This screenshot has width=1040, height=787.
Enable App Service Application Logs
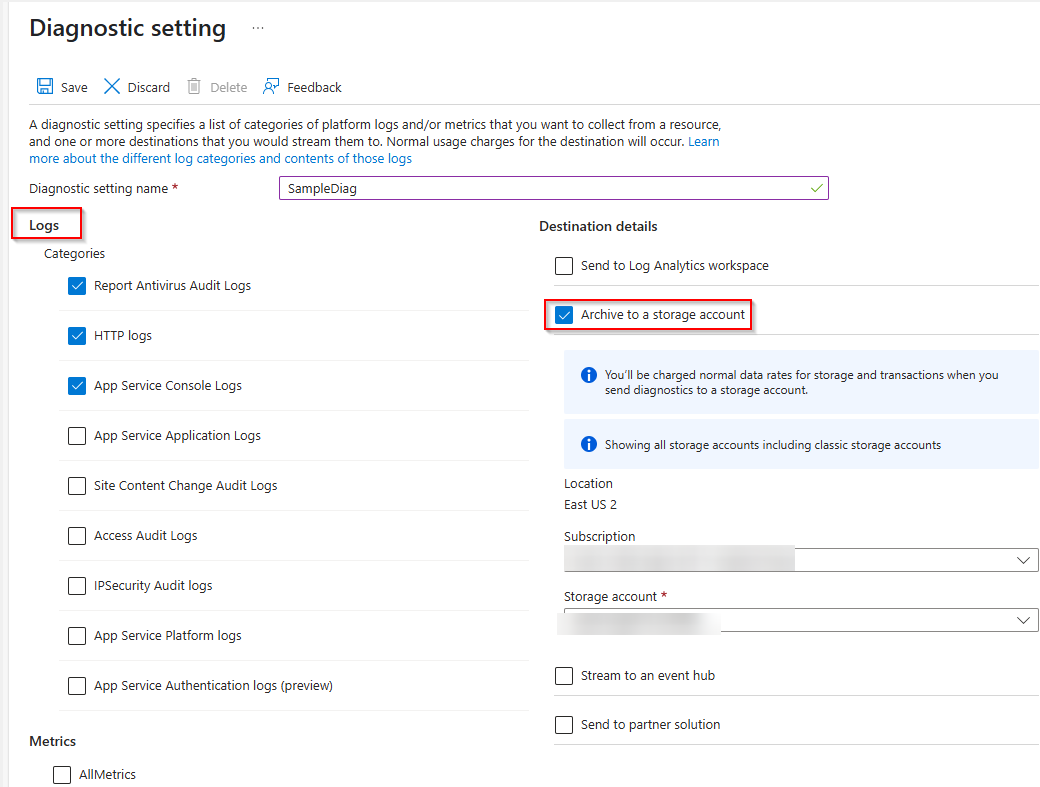click(77, 435)
